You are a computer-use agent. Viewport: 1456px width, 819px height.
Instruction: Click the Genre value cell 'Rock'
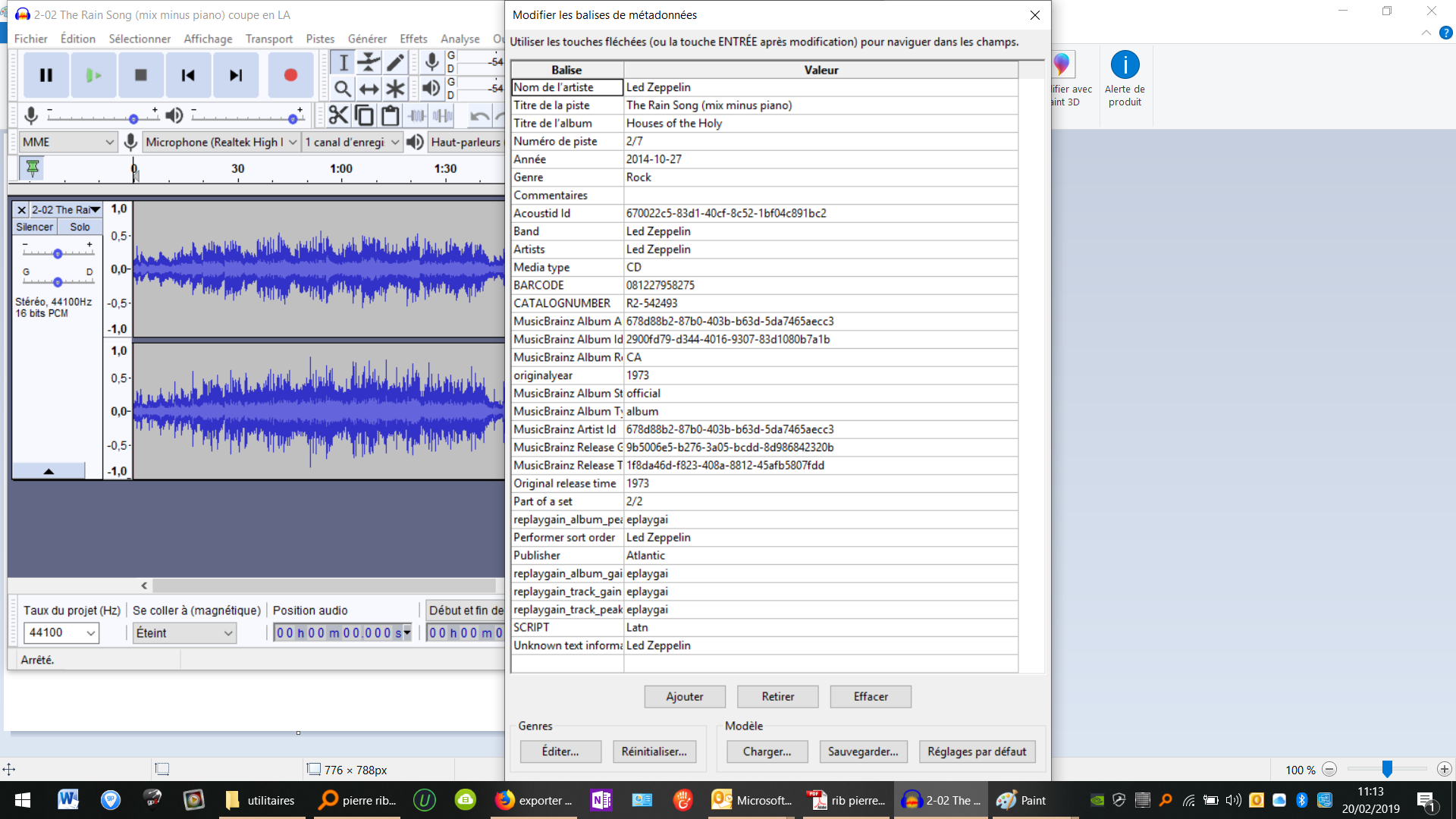click(x=821, y=177)
